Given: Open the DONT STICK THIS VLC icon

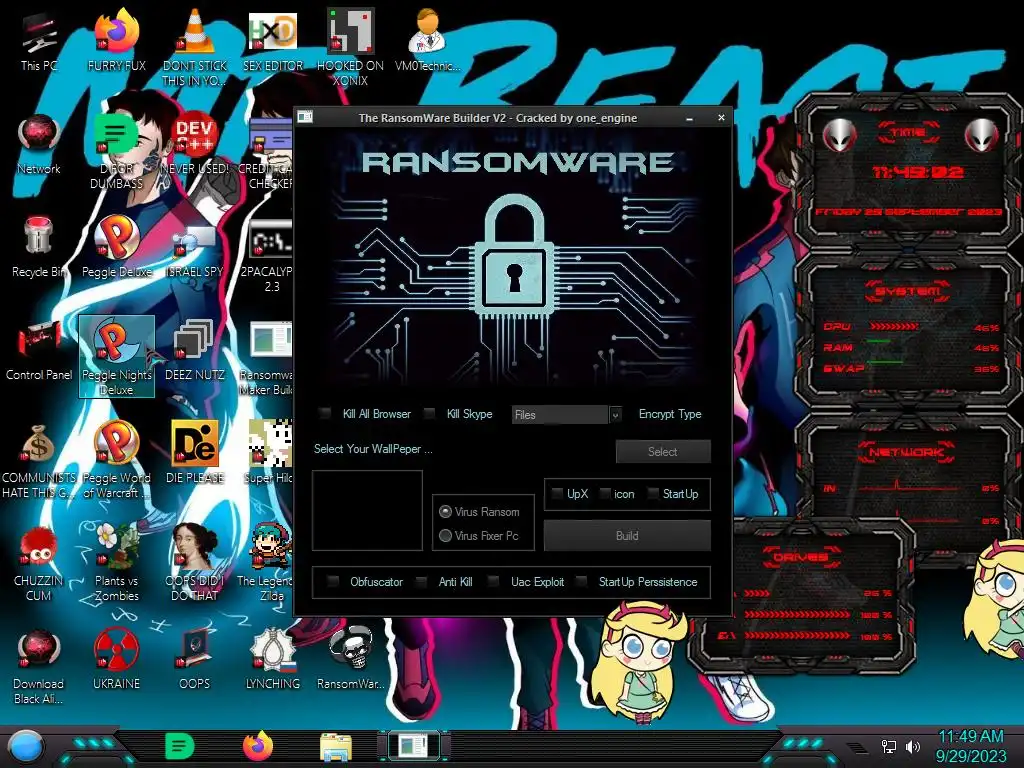Looking at the screenshot, I should (x=195, y=46).
